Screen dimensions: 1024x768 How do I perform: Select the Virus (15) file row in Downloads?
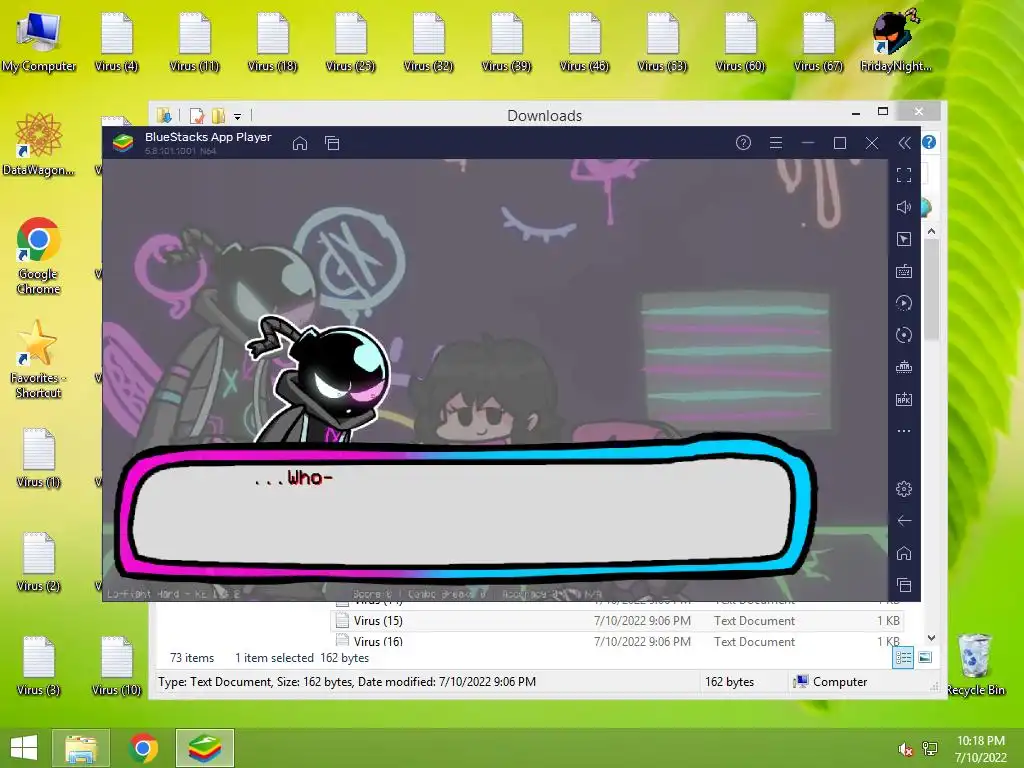617,621
